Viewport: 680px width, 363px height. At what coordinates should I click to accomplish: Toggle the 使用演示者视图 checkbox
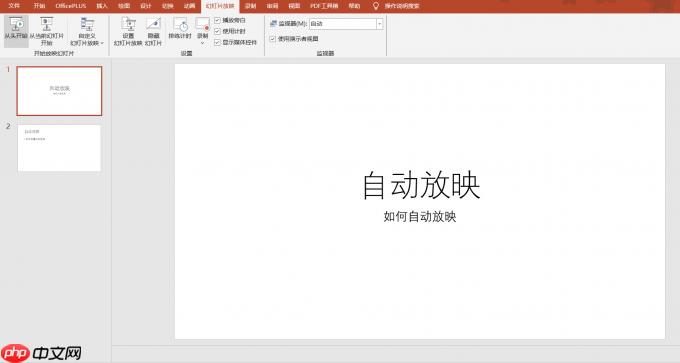click(273, 39)
